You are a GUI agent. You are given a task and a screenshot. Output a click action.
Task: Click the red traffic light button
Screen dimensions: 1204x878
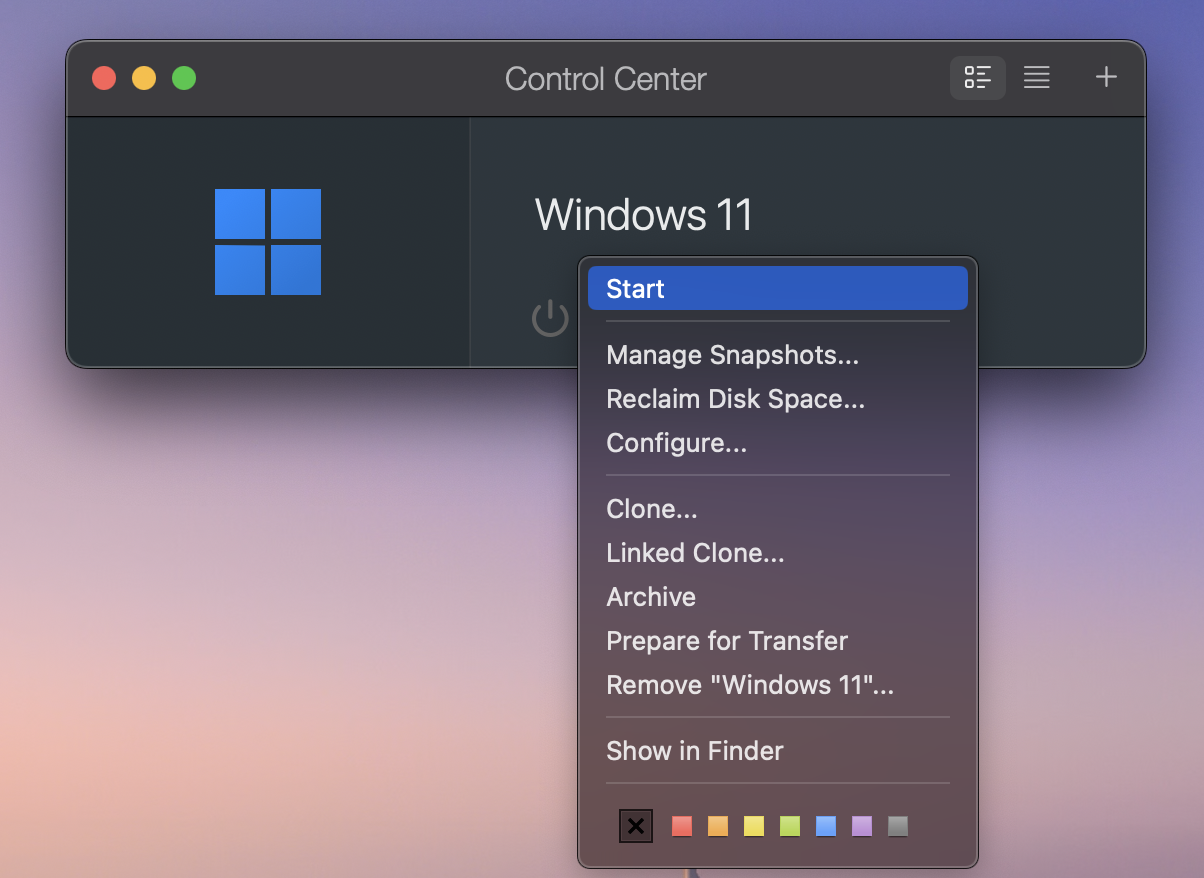pyautogui.click(x=103, y=77)
